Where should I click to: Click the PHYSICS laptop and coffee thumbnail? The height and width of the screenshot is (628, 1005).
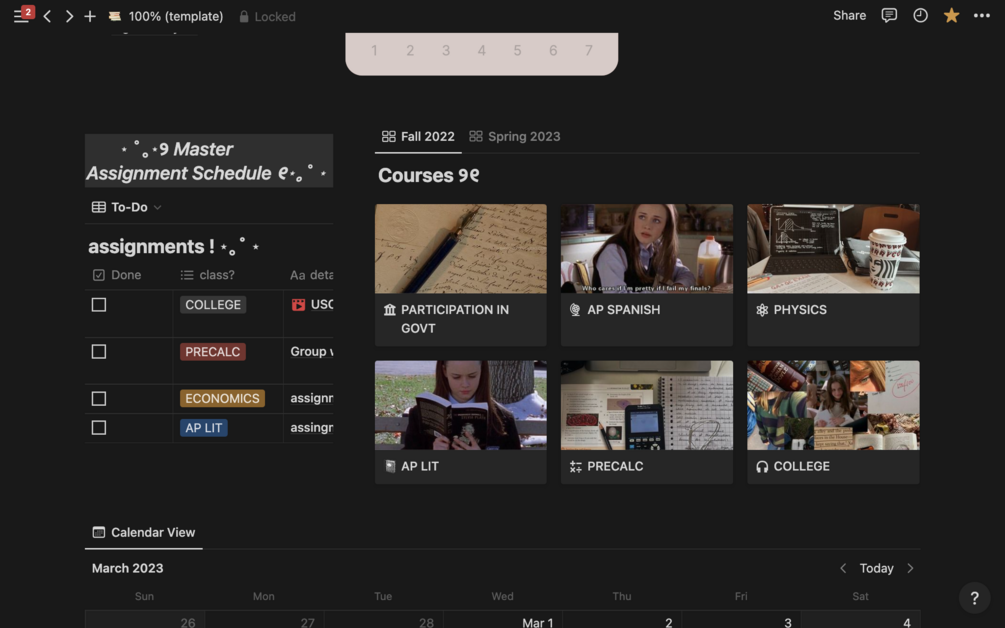tap(833, 249)
